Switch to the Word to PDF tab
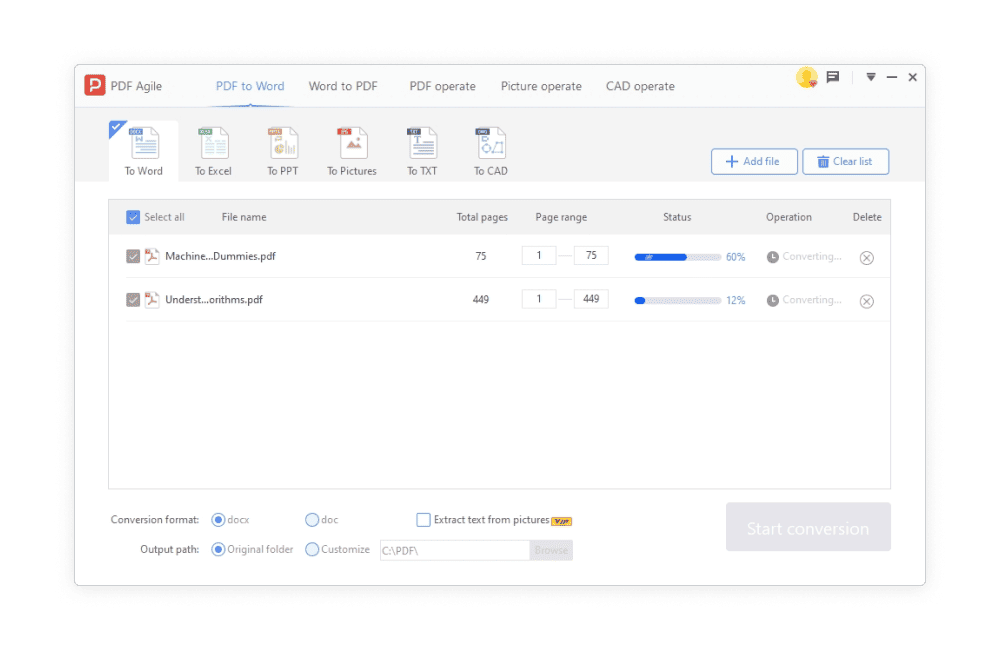1000x650 pixels. (x=343, y=86)
